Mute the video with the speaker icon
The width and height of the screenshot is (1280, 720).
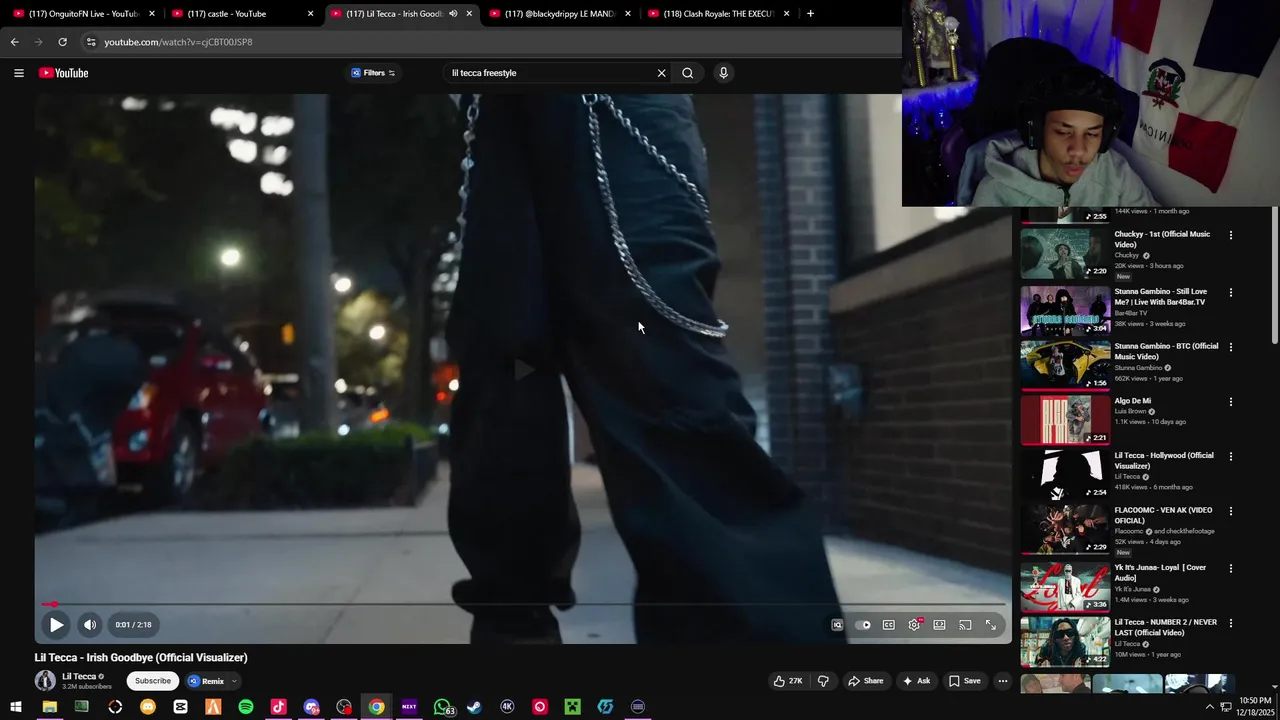pos(90,625)
